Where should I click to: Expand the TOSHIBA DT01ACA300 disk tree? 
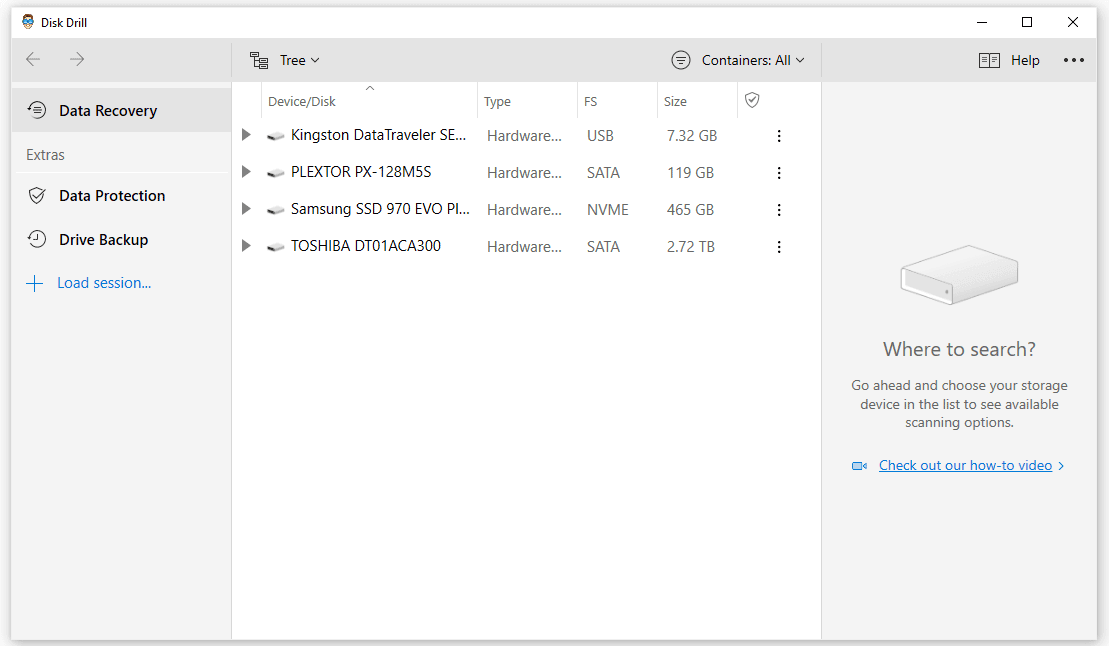point(246,246)
